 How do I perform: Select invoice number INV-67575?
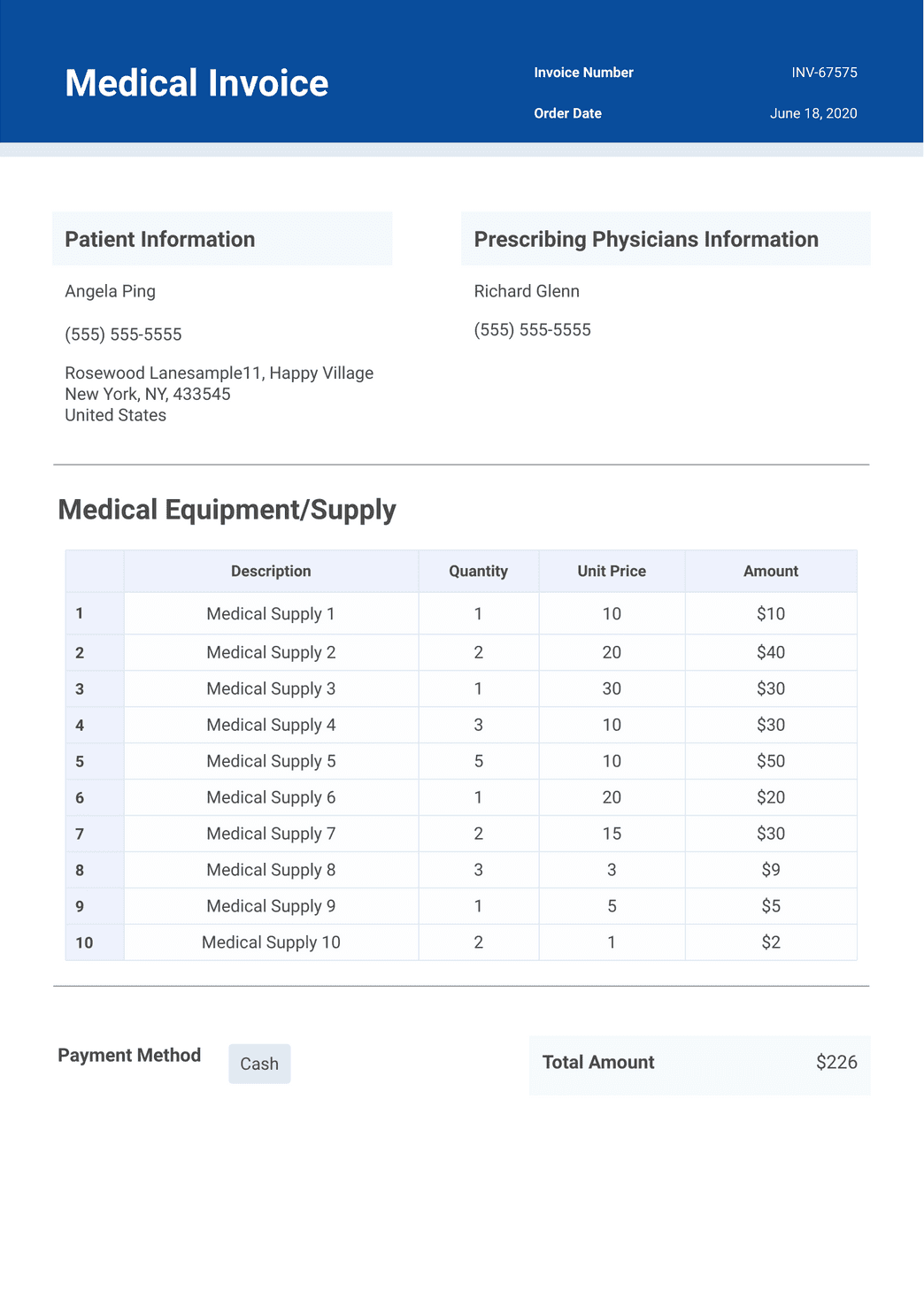[x=824, y=73]
